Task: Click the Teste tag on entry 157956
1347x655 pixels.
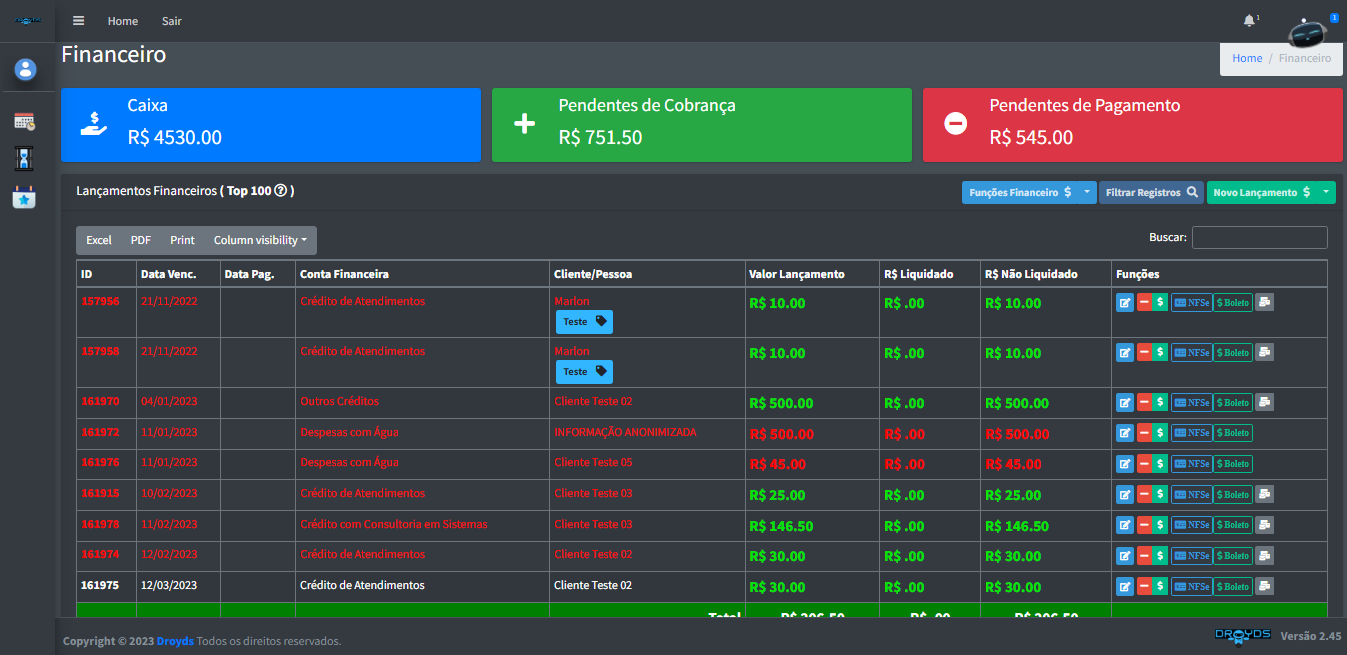Action: [584, 322]
